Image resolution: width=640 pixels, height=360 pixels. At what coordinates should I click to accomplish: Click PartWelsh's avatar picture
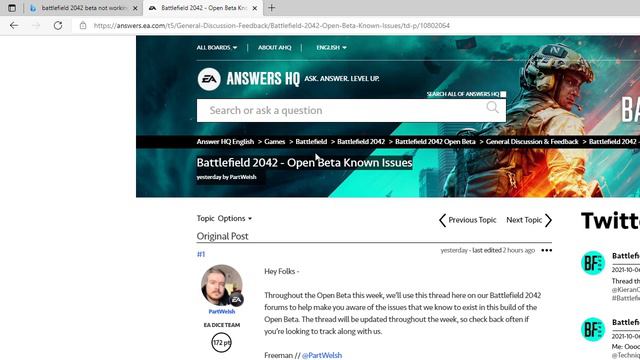[222, 285]
